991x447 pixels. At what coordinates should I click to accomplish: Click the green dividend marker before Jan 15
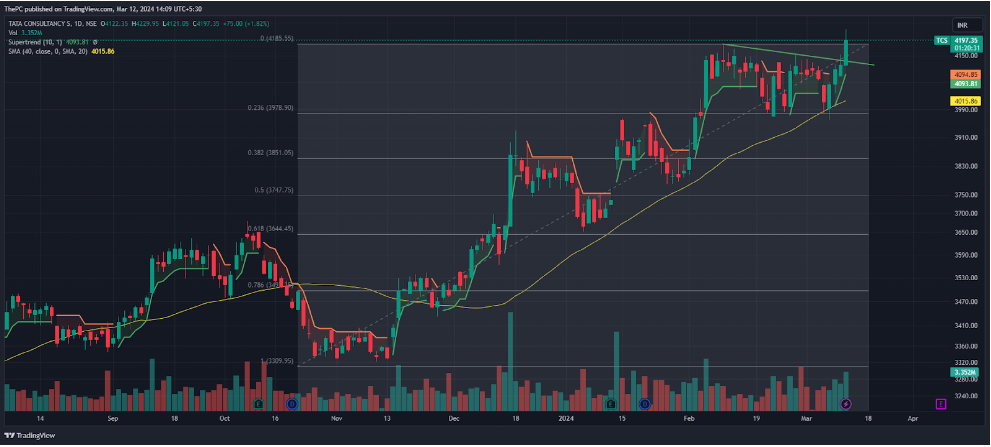point(611,404)
